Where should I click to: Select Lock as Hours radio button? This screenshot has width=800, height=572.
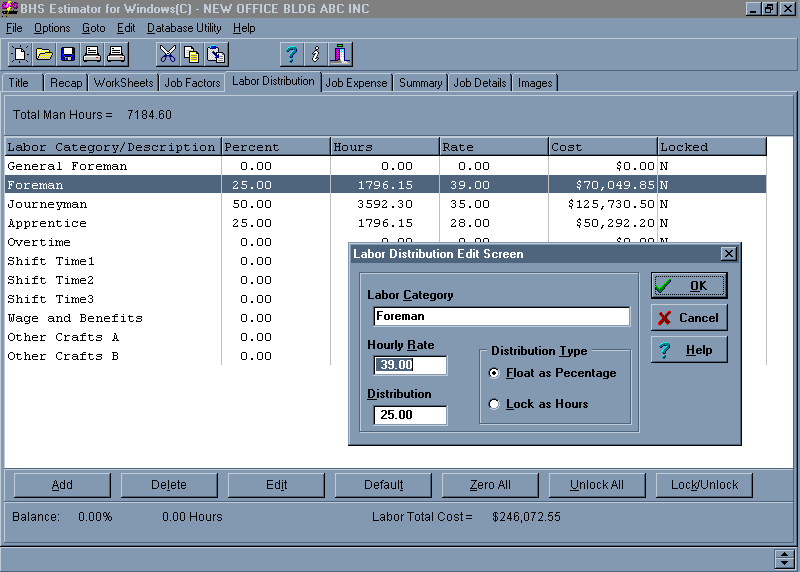pos(494,404)
